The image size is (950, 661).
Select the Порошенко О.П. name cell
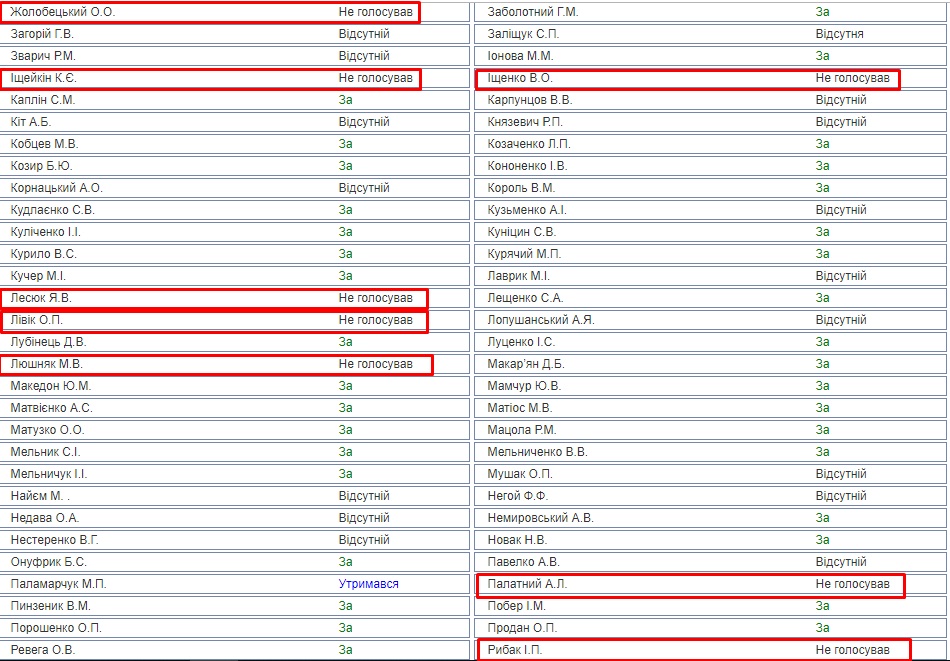[x=56, y=628]
